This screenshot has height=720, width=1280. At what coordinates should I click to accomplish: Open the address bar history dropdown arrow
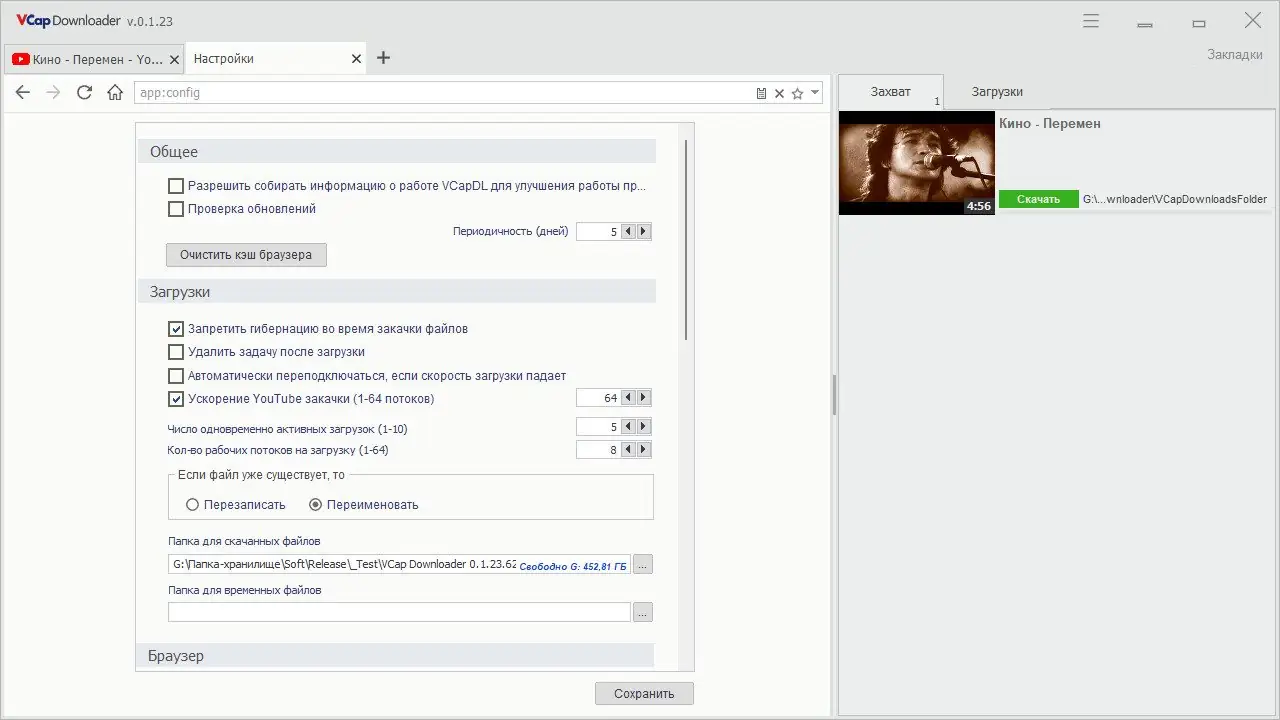click(x=815, y=93)
